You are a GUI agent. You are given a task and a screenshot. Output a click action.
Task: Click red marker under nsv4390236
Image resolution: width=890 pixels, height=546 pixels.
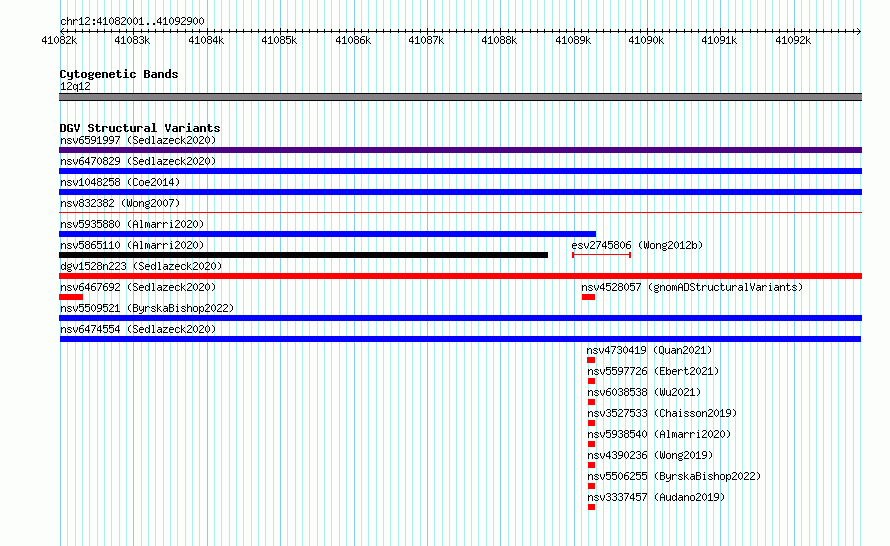coord(591,465)
